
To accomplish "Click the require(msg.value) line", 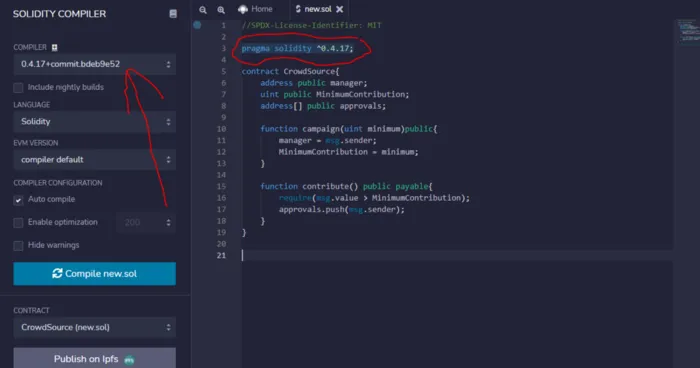I will pyautogui.click(x=375, y=198).
